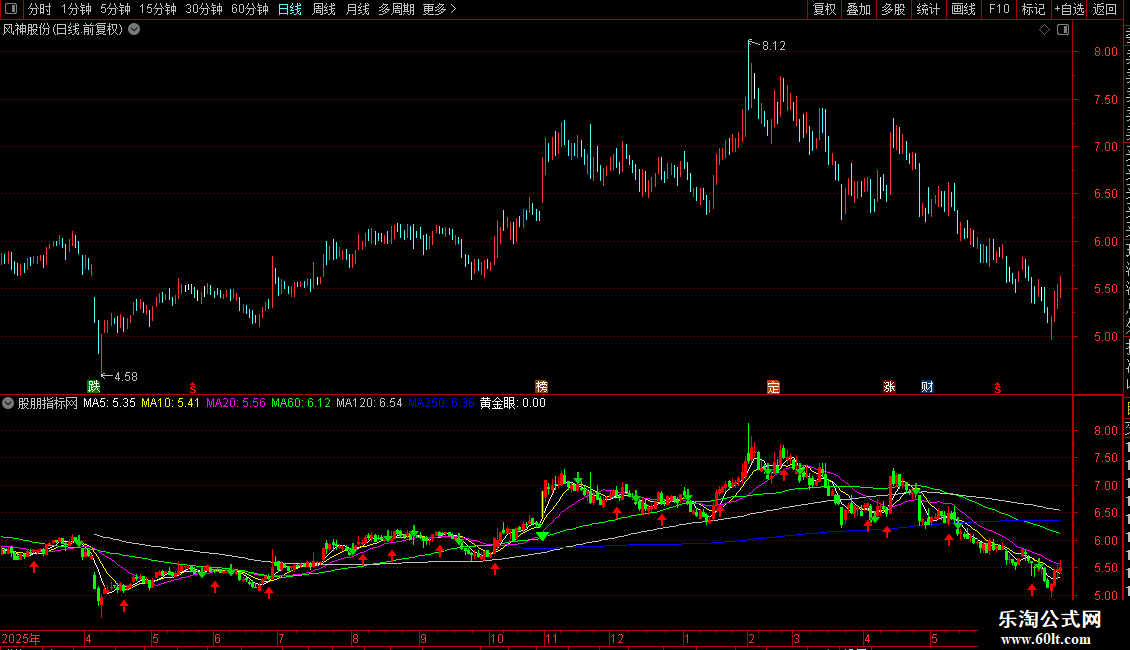1130x650 pixels.
Task: Click 8.00 on main chart price axis
Action: (1105, 52)
